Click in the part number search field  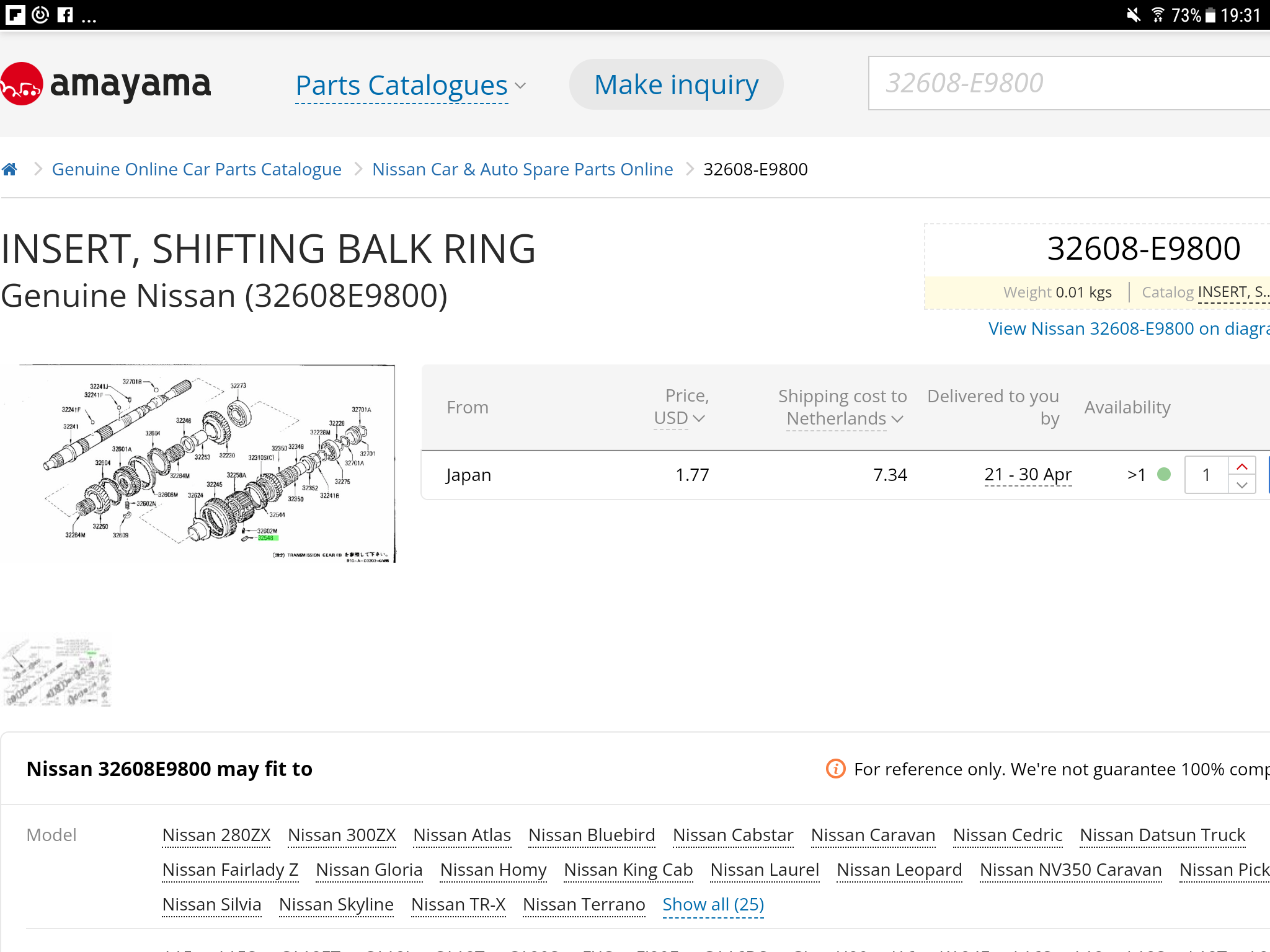pos(1069,83)
